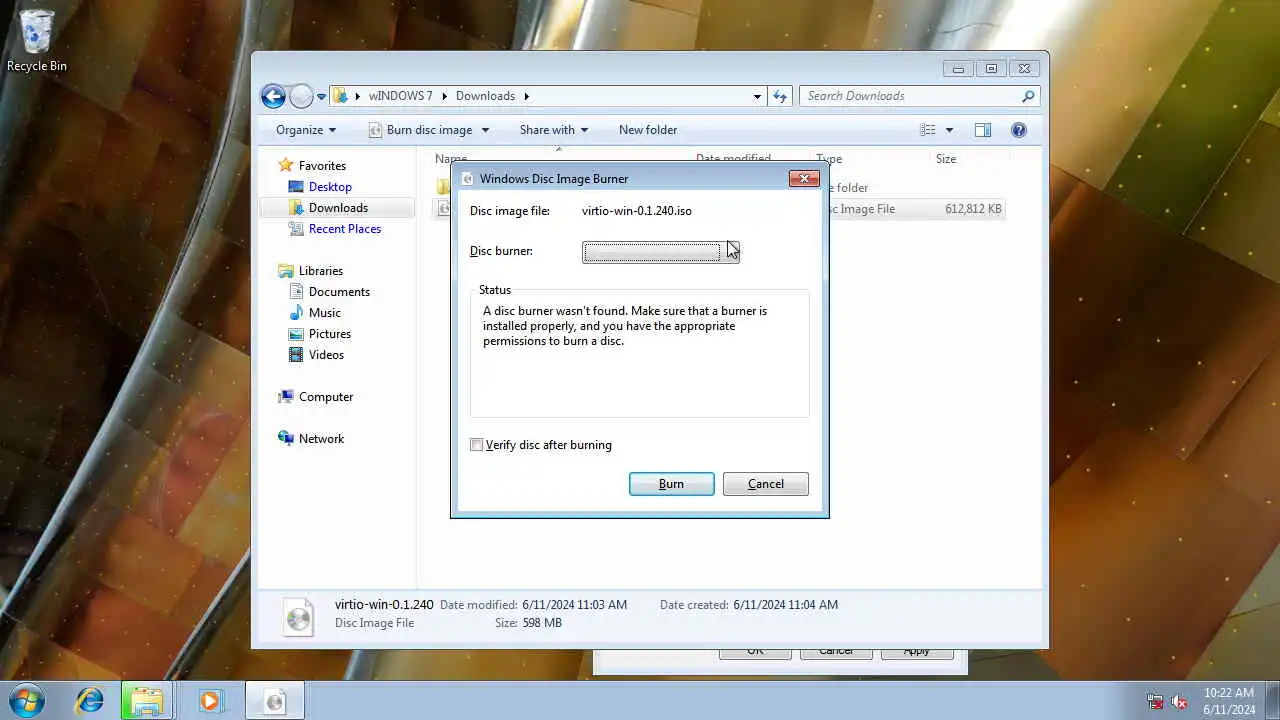Change view with the views icon

(928, 130)
